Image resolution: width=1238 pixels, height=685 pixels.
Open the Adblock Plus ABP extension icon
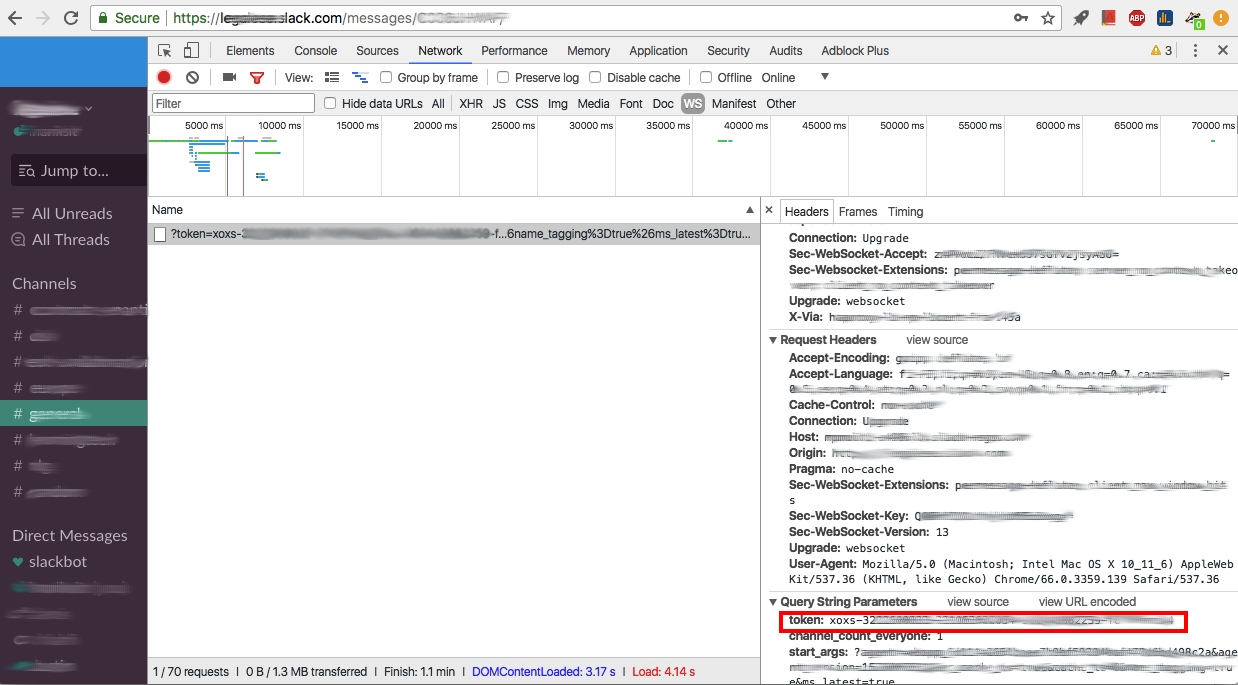[1137, 18]
